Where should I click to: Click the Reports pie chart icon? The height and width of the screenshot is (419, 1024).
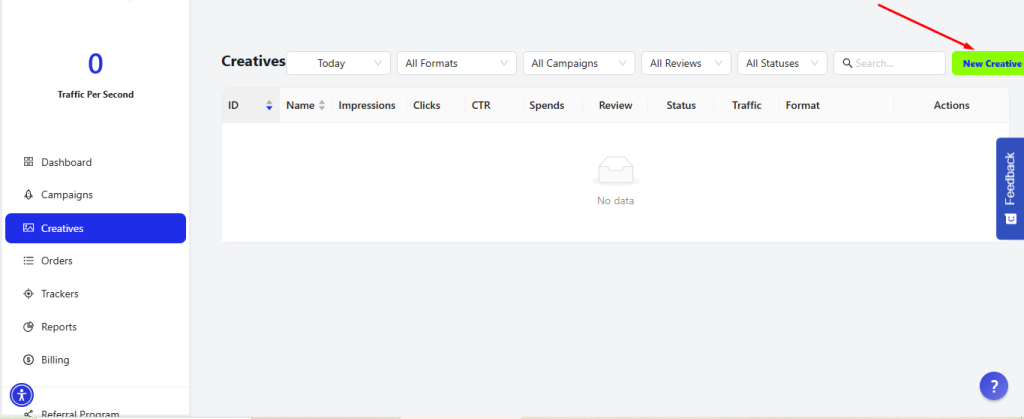(x=29, y=327)
